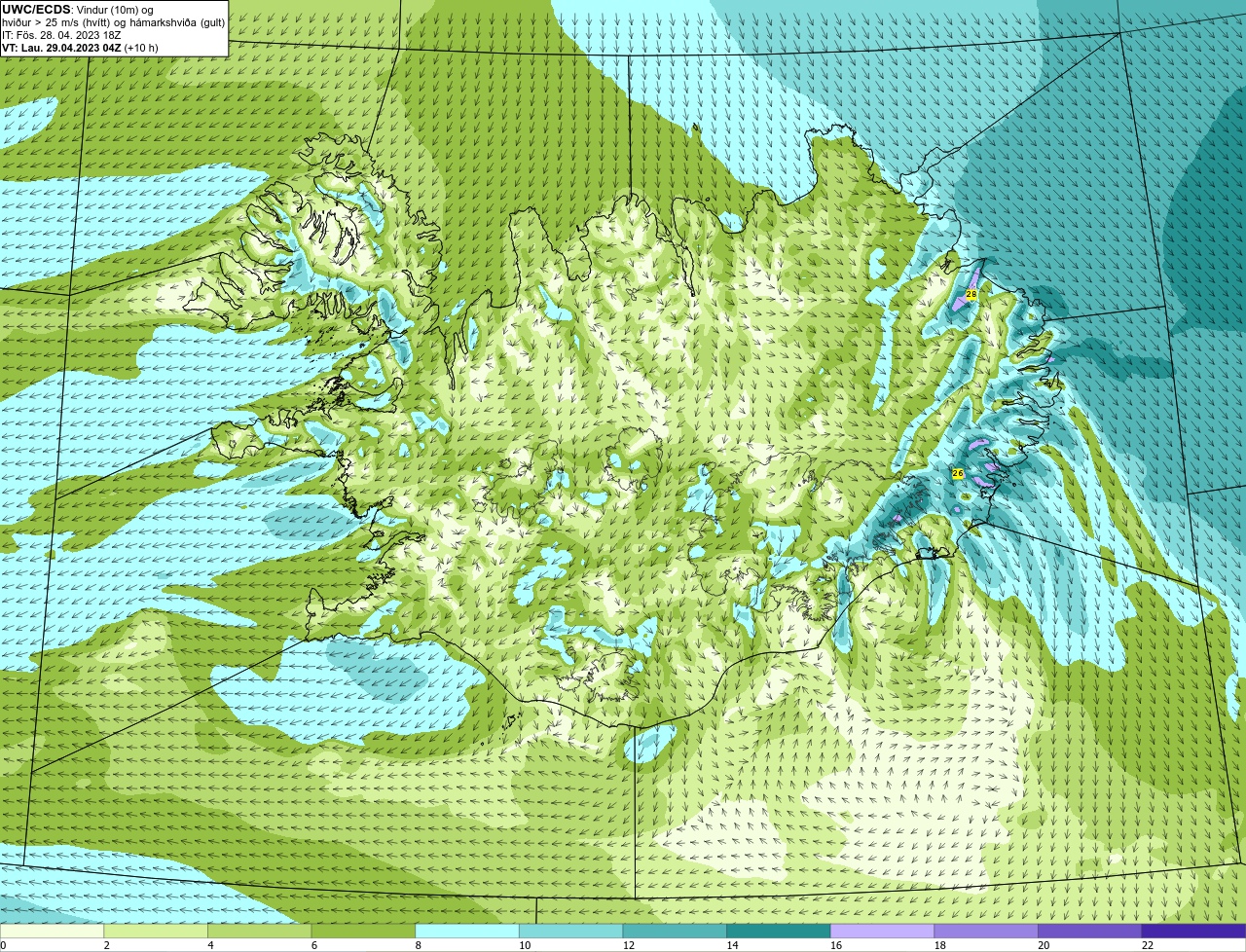Pick the palest legend swatch between 0 and 2

tap(52, 931)
